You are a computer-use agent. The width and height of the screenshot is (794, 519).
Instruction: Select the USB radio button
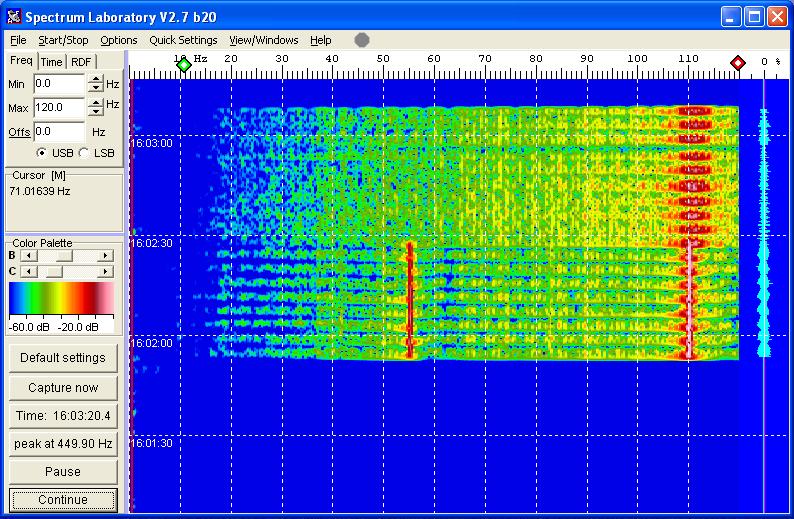click(x=42, y=153)
